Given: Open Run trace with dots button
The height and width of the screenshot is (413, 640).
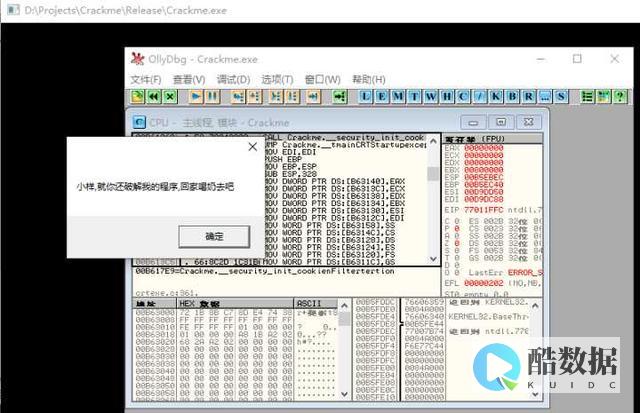Looking at the screenshot, I should tap(544, 97).
